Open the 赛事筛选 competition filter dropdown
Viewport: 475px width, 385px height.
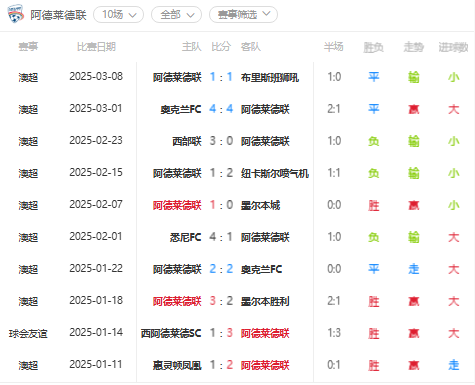coord(243,15)
